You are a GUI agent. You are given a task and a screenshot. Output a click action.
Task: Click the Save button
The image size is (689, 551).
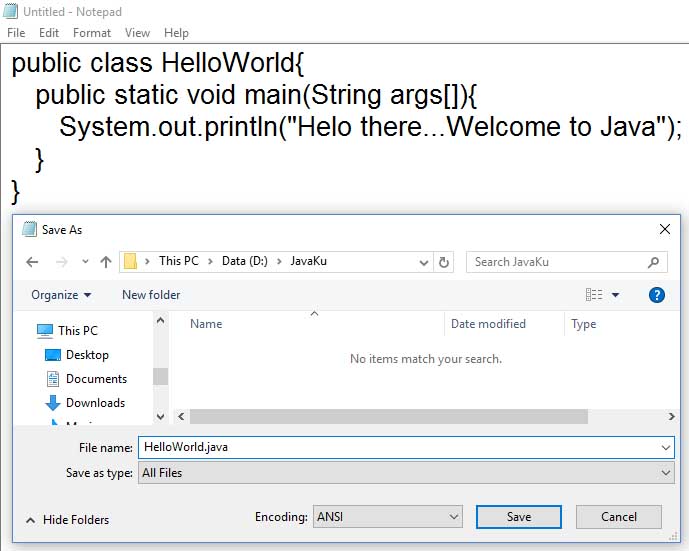tap(519, 517)
